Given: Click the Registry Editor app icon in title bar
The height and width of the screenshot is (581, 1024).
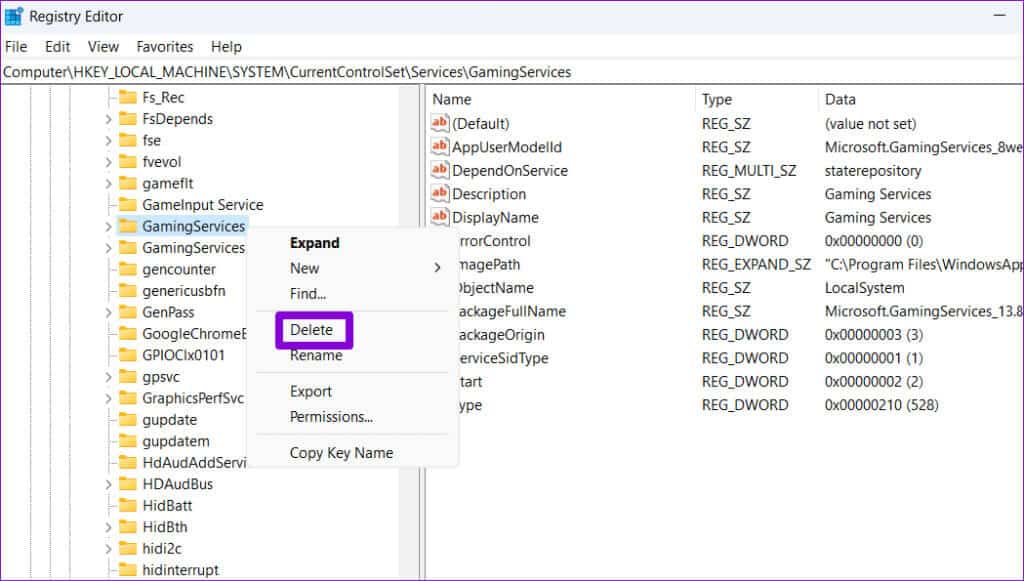Looking at the screenshot, I should coord(15,16).
